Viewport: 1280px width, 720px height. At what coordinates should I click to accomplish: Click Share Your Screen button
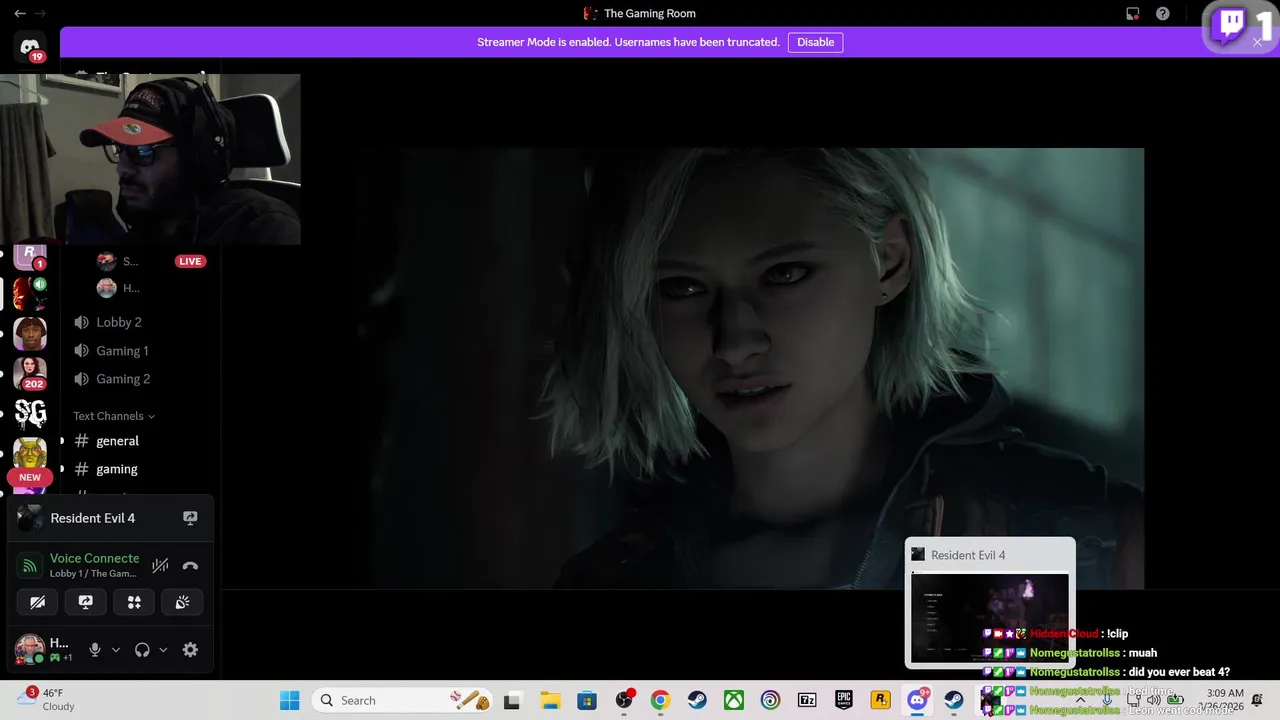(x=86, y=602)
